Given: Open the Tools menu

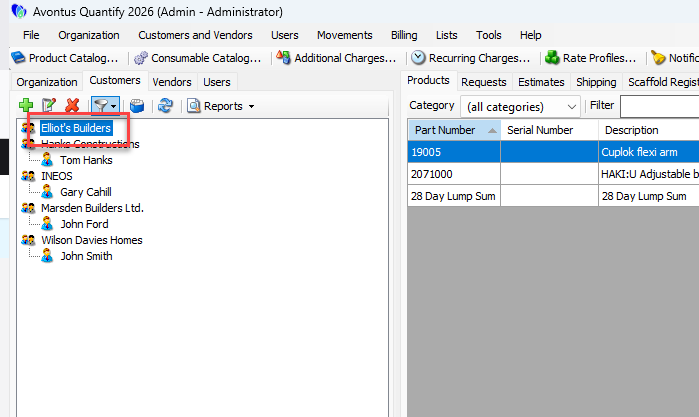Looking at the screenshot, I should coord(489,35).
